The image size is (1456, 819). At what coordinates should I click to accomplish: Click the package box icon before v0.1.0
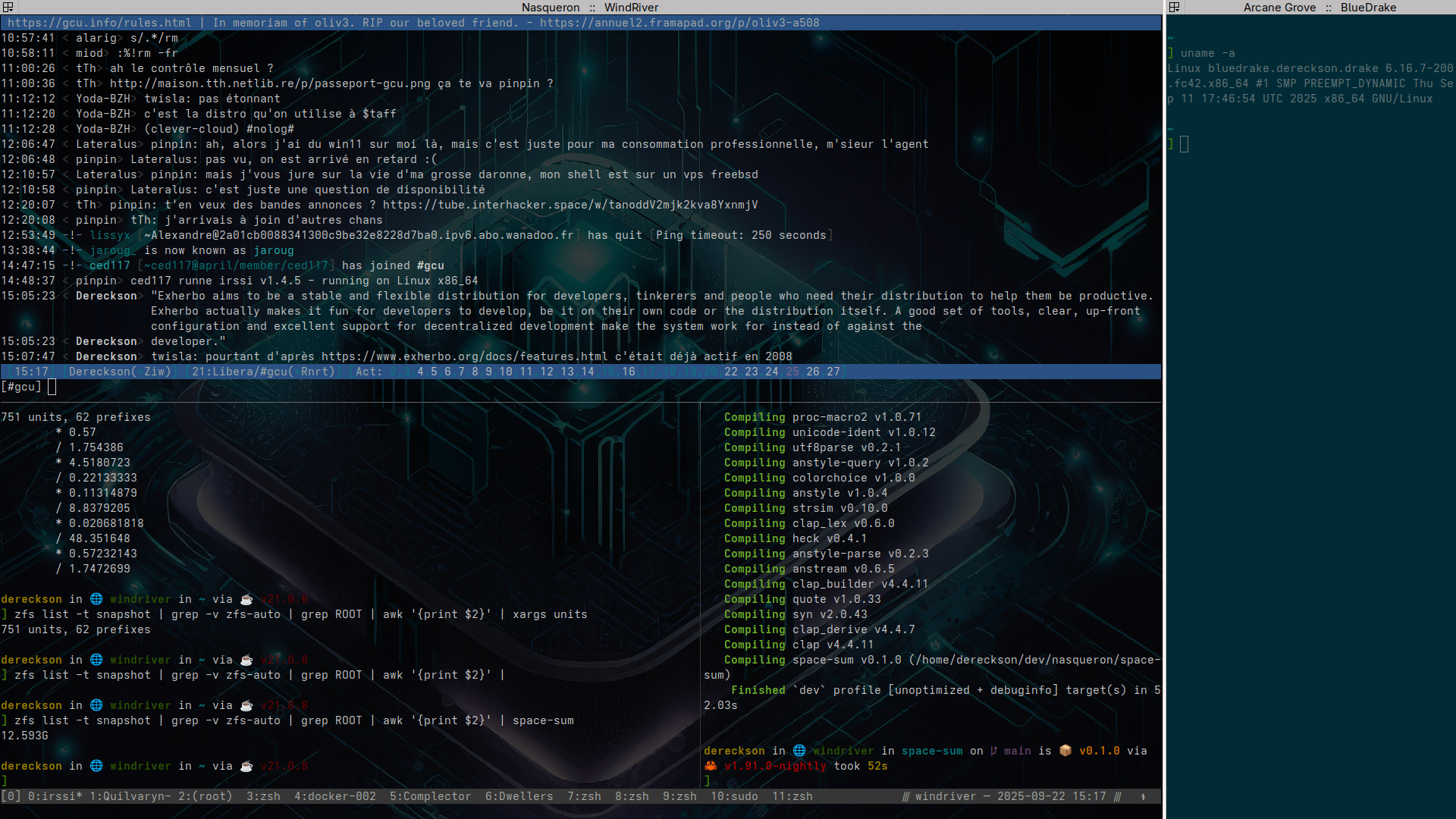point(1065,751)
